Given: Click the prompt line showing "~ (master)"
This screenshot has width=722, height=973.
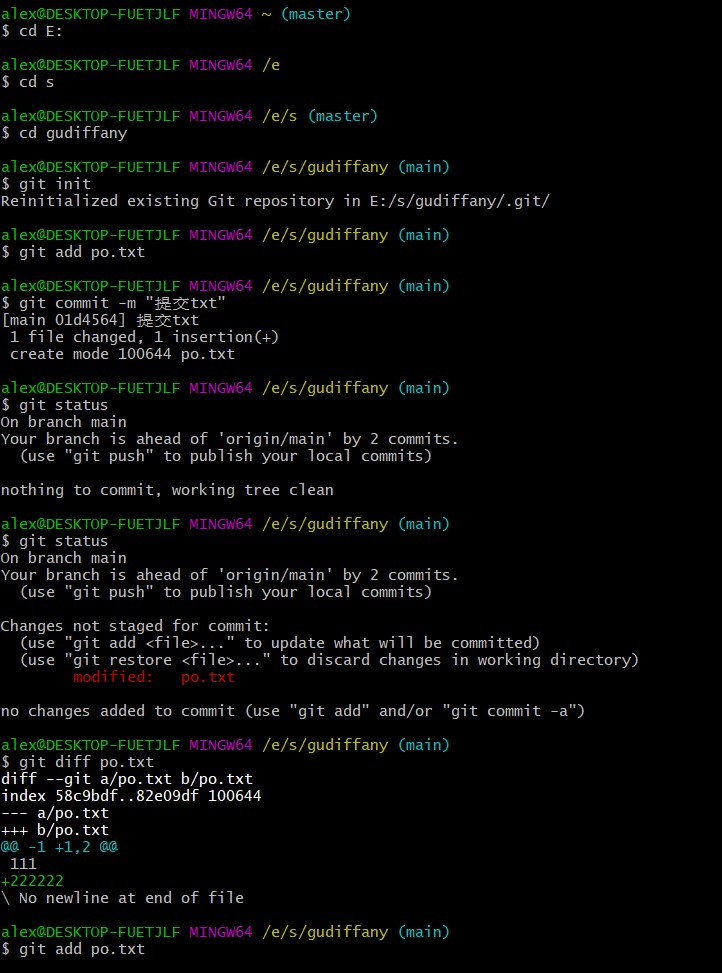Looking at the screenshot, I should (x=176, y=14).
